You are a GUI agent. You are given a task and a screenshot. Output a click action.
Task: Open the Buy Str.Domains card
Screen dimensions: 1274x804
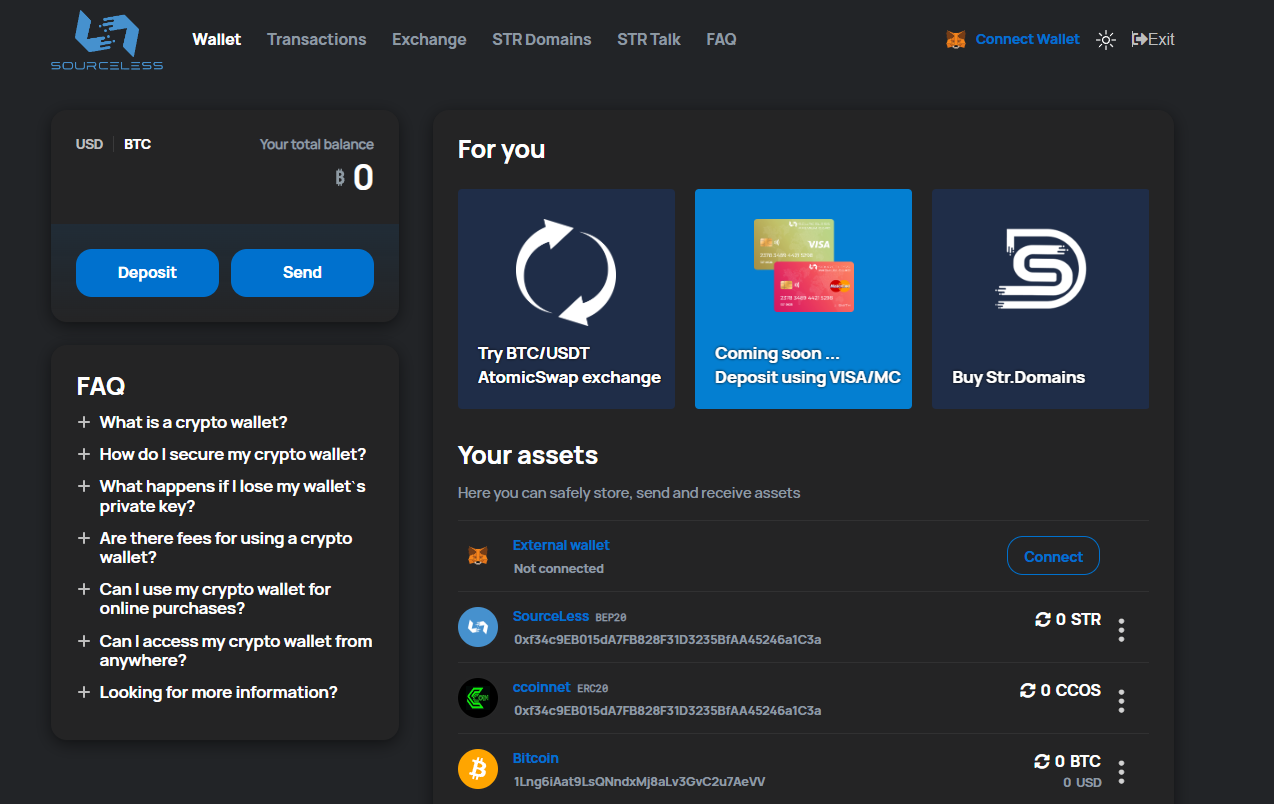point(1040,299)
